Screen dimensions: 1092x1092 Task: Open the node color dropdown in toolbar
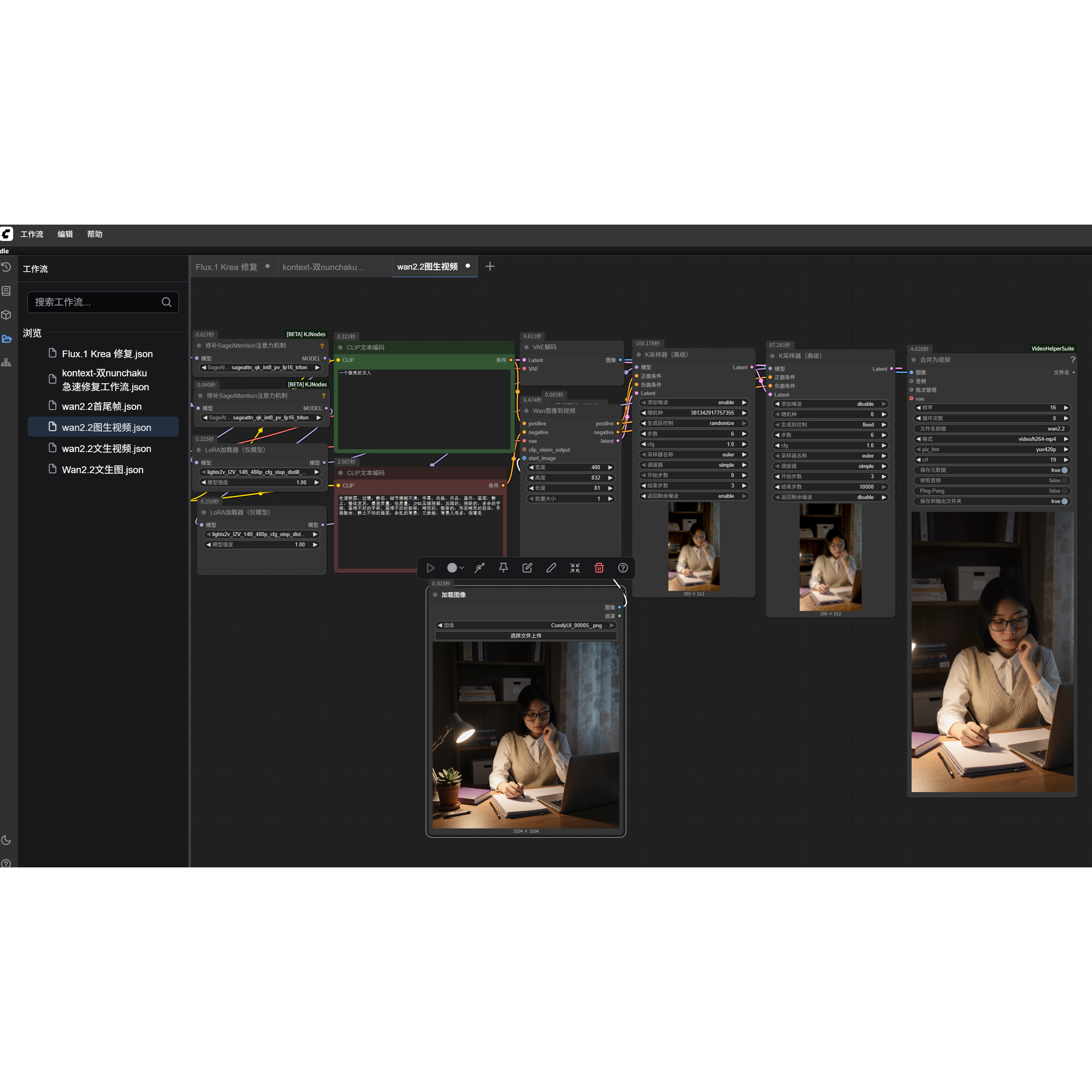coord(455,568)
